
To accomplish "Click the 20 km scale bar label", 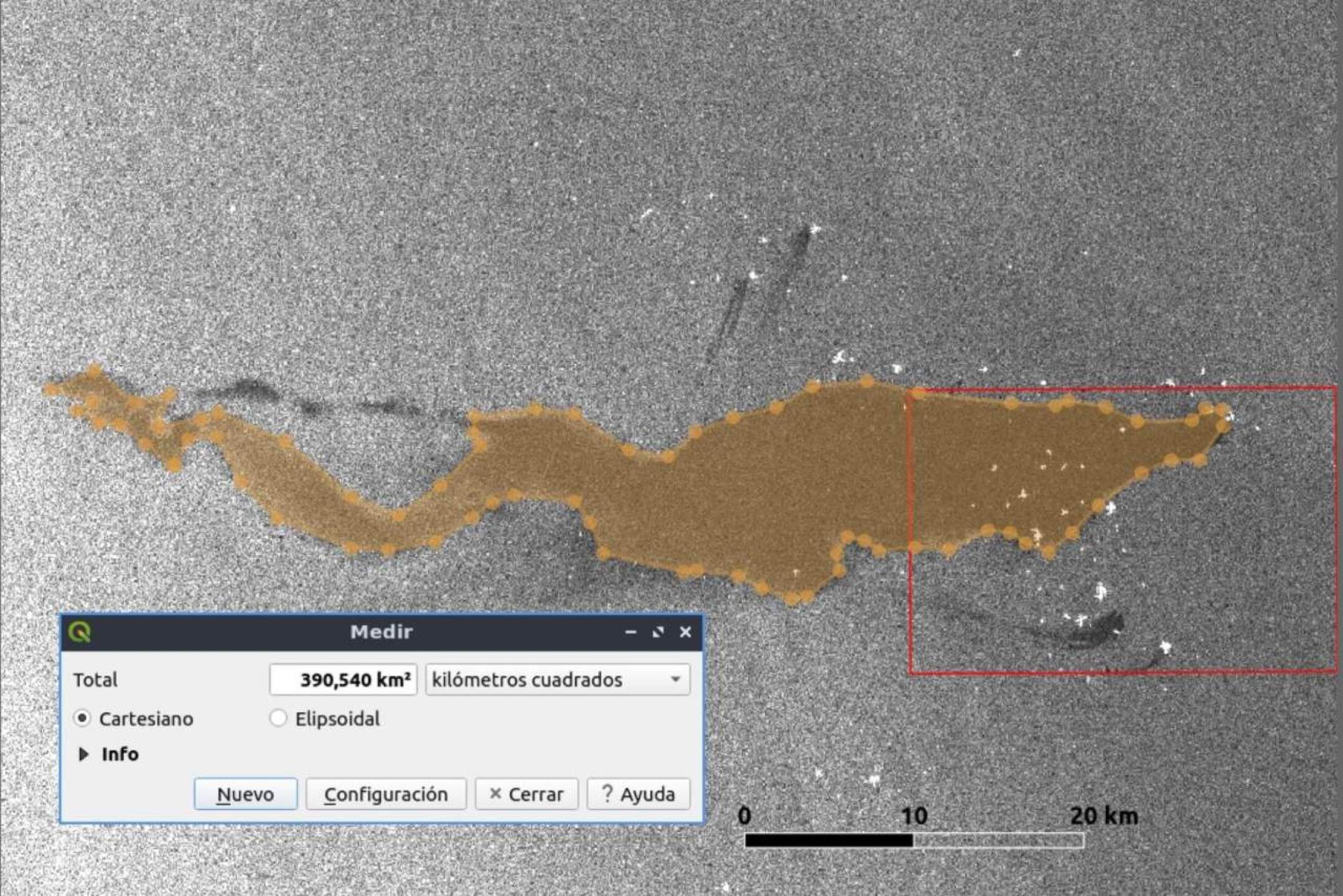I will point(1104,816).
